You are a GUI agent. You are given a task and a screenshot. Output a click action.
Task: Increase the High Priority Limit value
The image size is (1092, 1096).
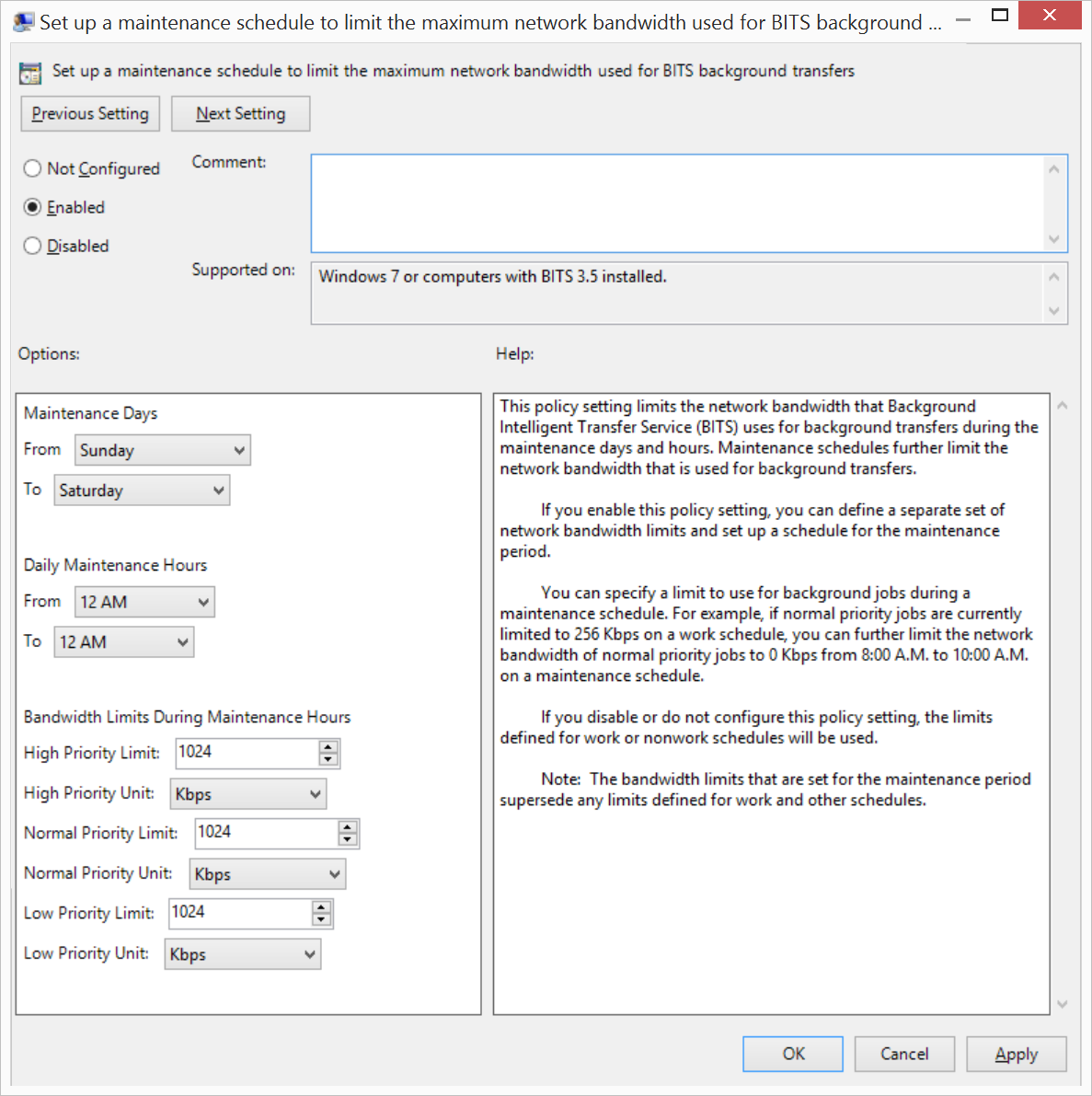(328, 747)
